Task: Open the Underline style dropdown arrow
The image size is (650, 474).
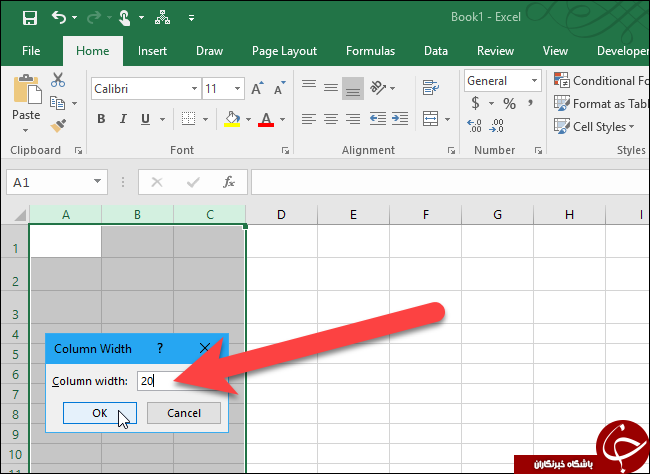Action: pyautogui.click(x=162, y=119)
